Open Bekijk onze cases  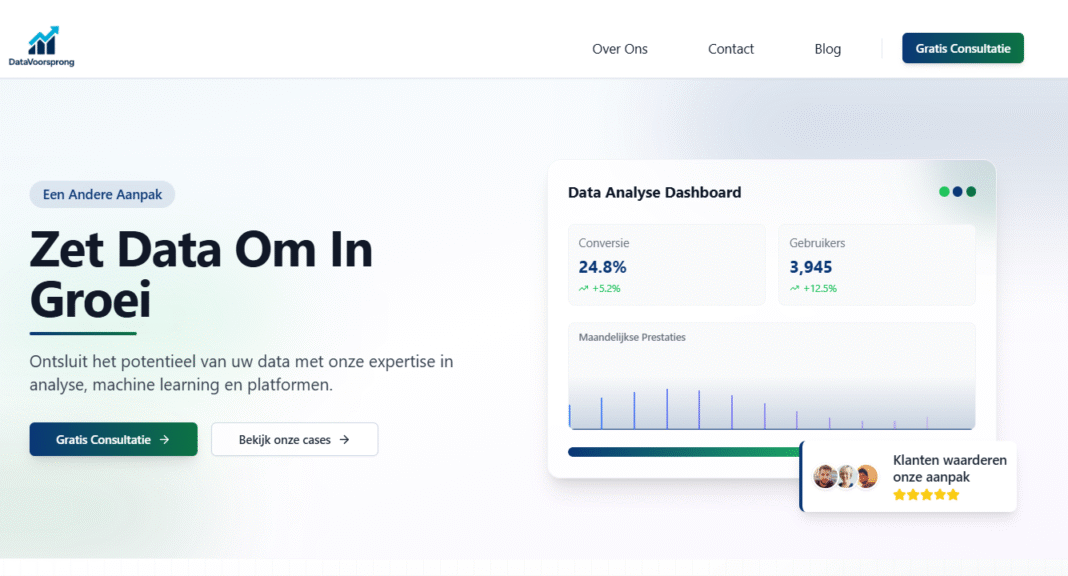(294, 439)
